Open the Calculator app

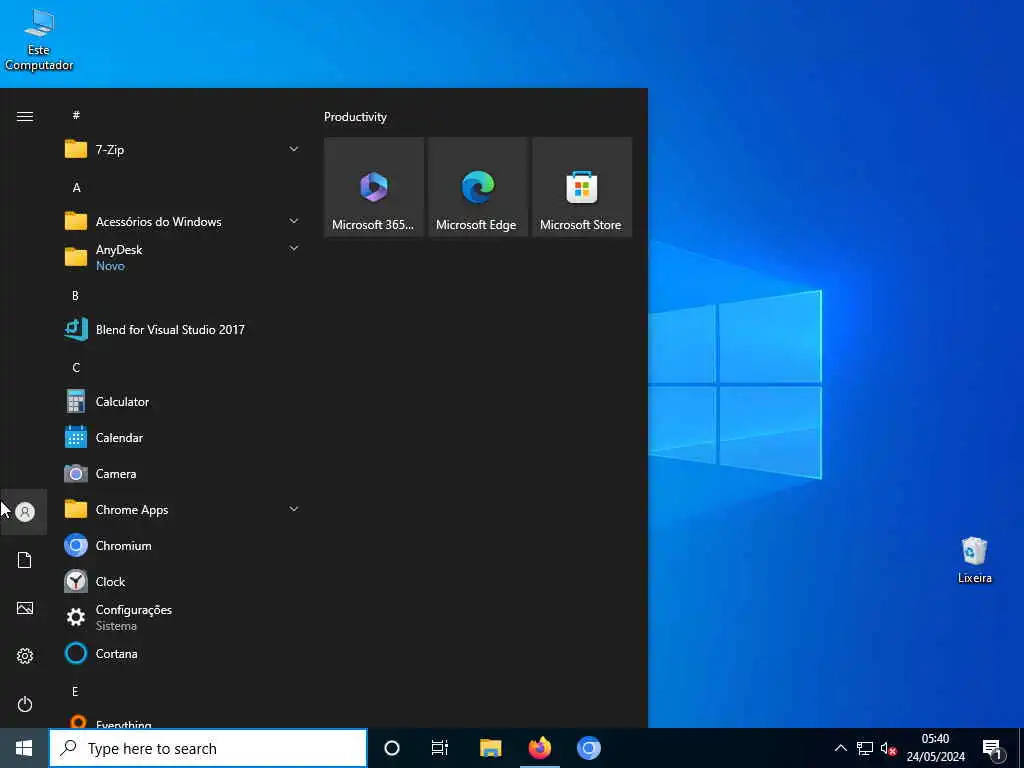tap(183, 402)
